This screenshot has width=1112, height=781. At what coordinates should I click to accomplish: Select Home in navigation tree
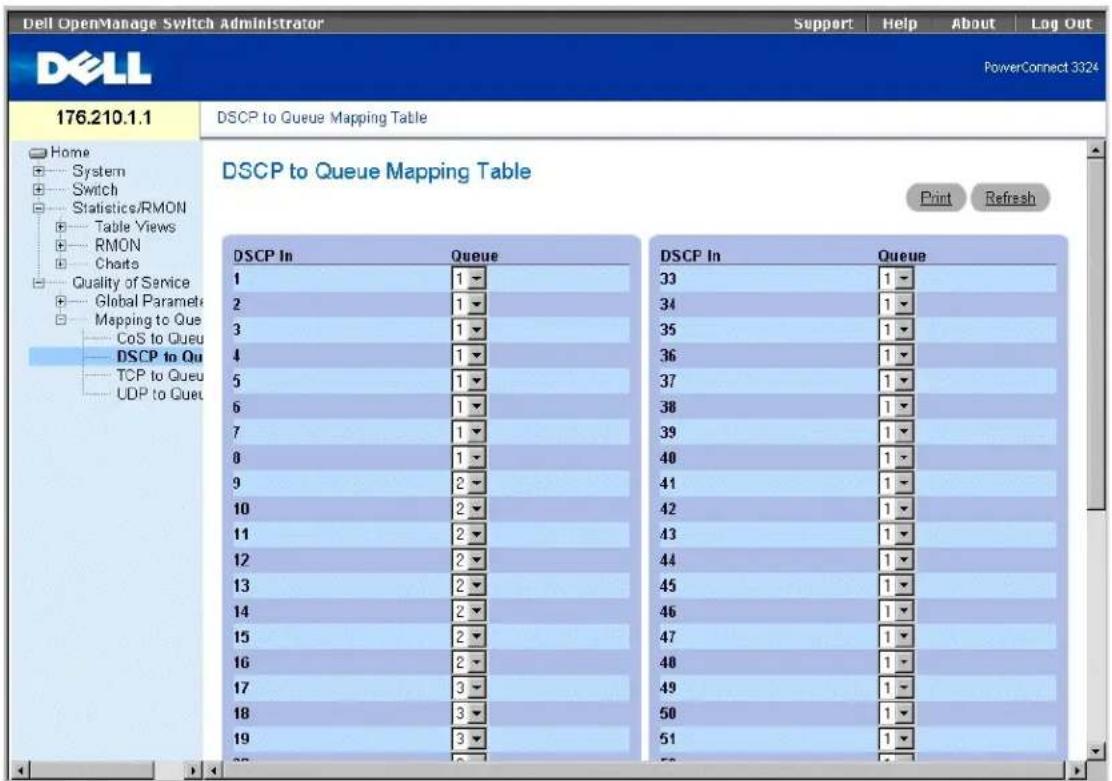(x=70, y=153)
